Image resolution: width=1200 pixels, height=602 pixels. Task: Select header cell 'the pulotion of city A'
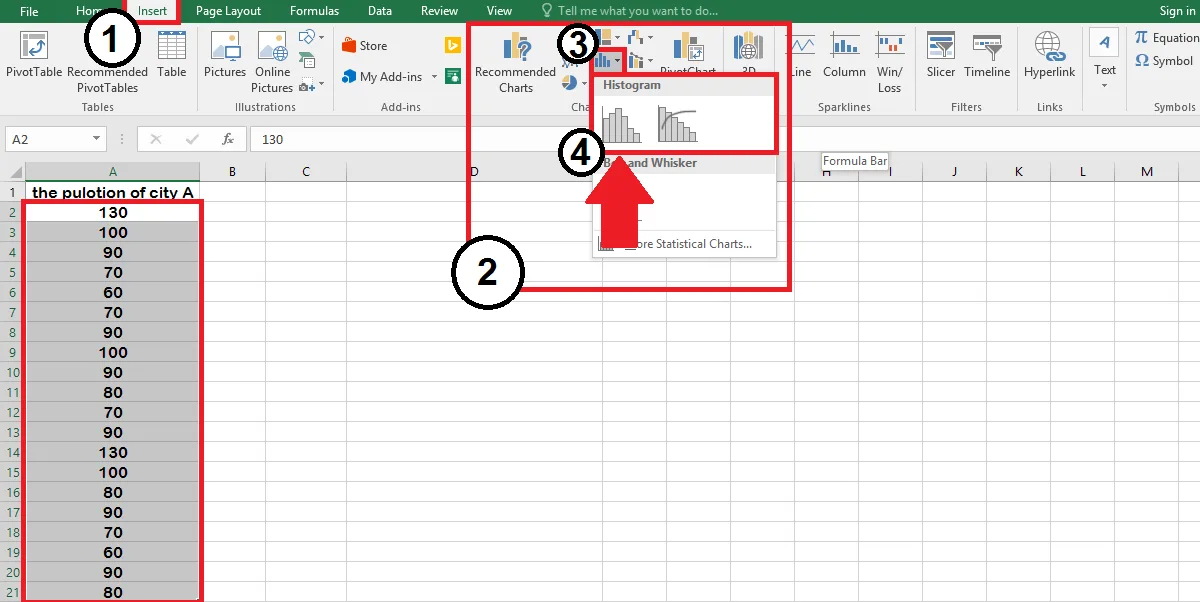click(113, 192)
